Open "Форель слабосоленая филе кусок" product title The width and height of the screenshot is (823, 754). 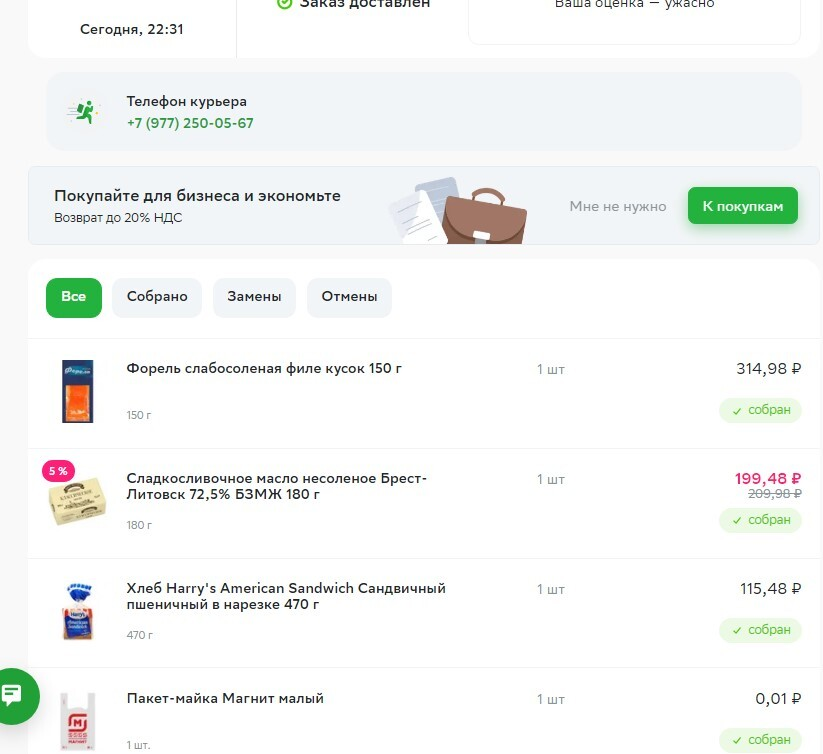(x=264, y=368)
